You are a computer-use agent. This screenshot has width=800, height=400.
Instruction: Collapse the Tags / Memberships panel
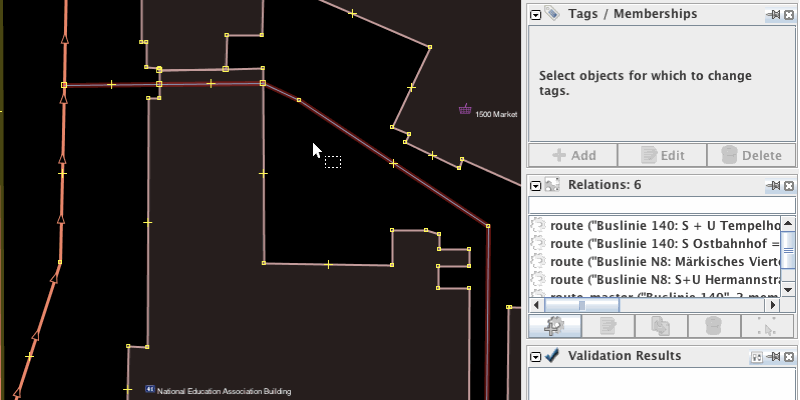pyautogui.click(x=535, y=15)
